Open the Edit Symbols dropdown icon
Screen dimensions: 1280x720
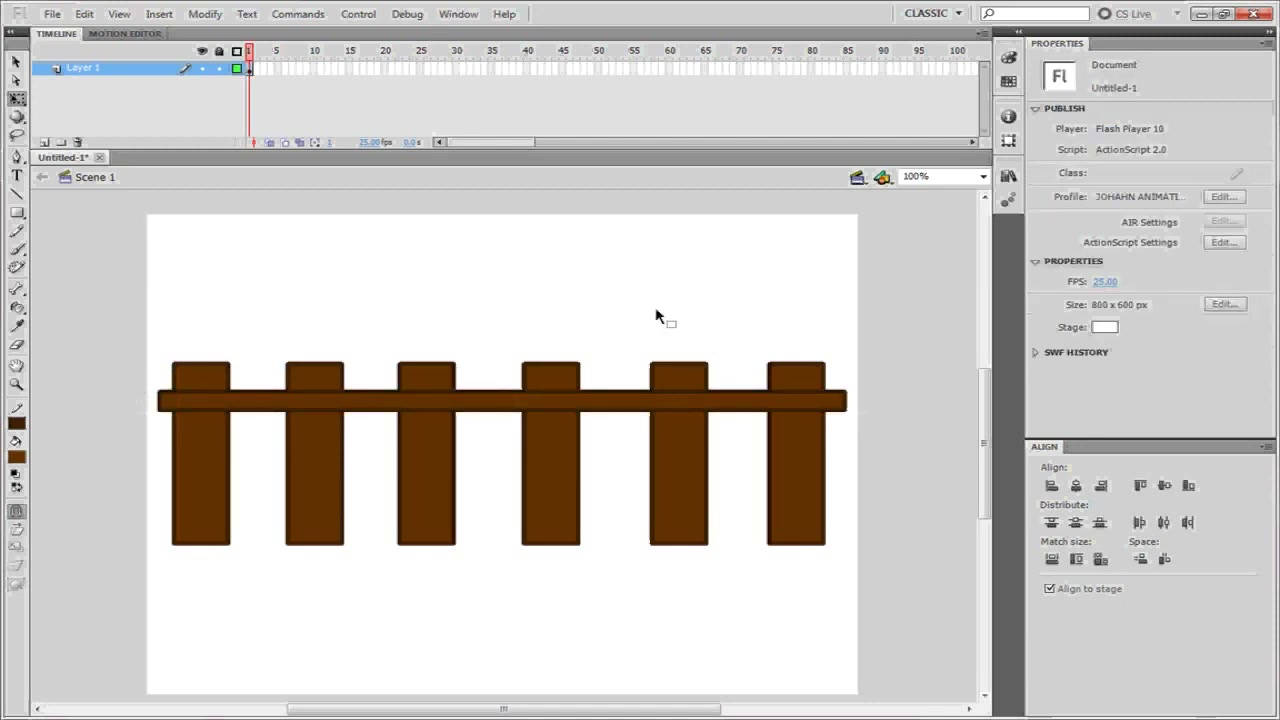click(882, 177)
